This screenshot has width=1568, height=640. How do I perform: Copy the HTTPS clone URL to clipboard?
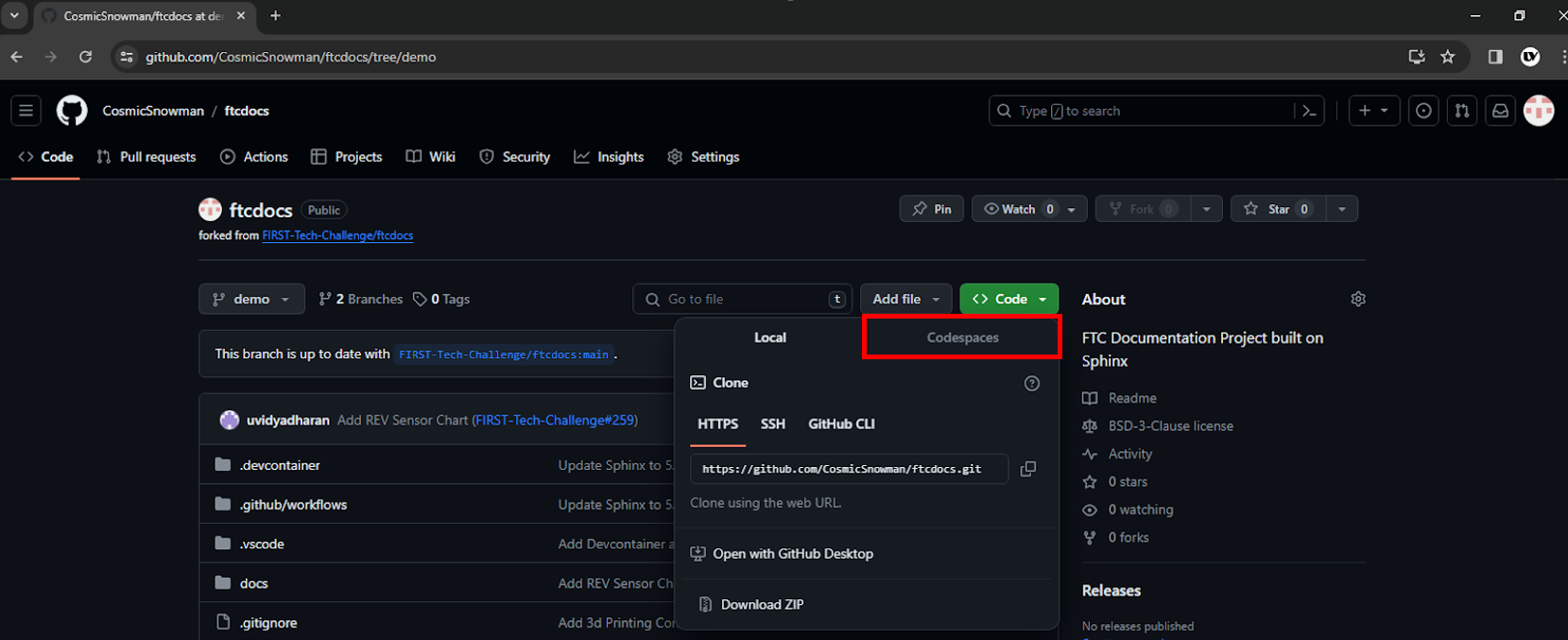[1028, 469]
